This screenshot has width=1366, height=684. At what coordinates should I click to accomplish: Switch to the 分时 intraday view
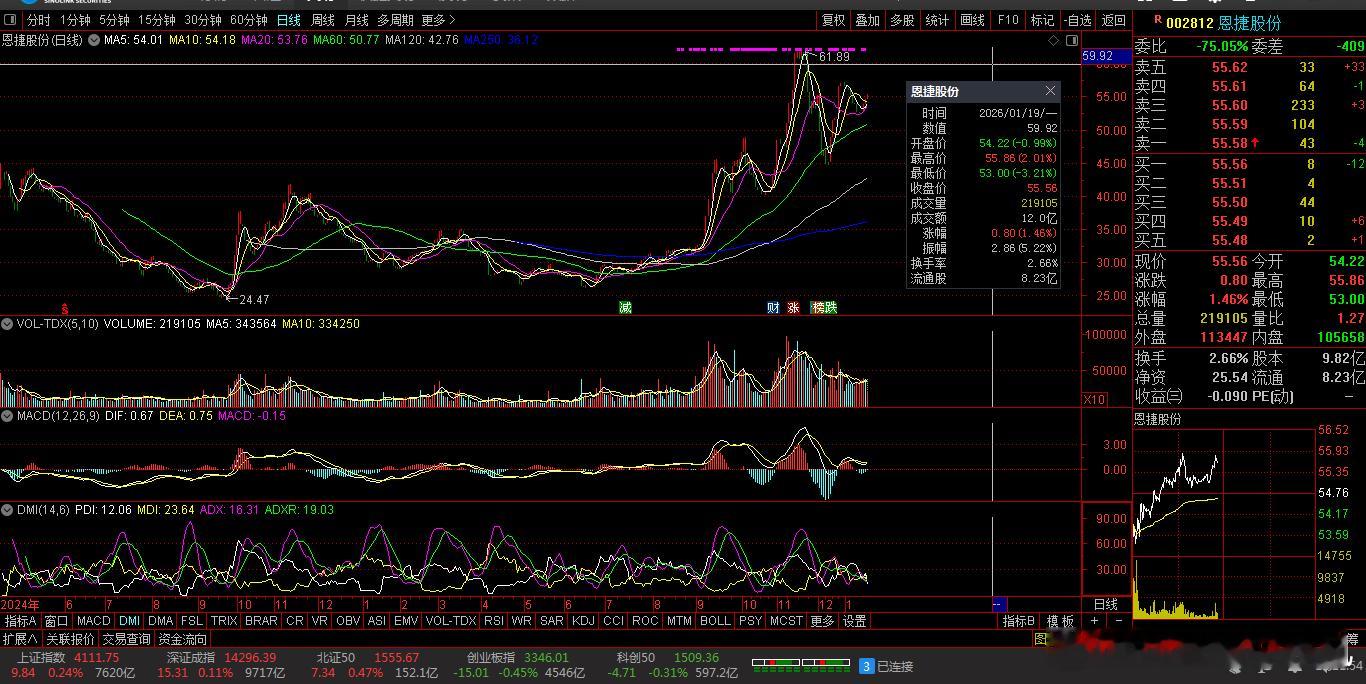(x=38, y=20)
